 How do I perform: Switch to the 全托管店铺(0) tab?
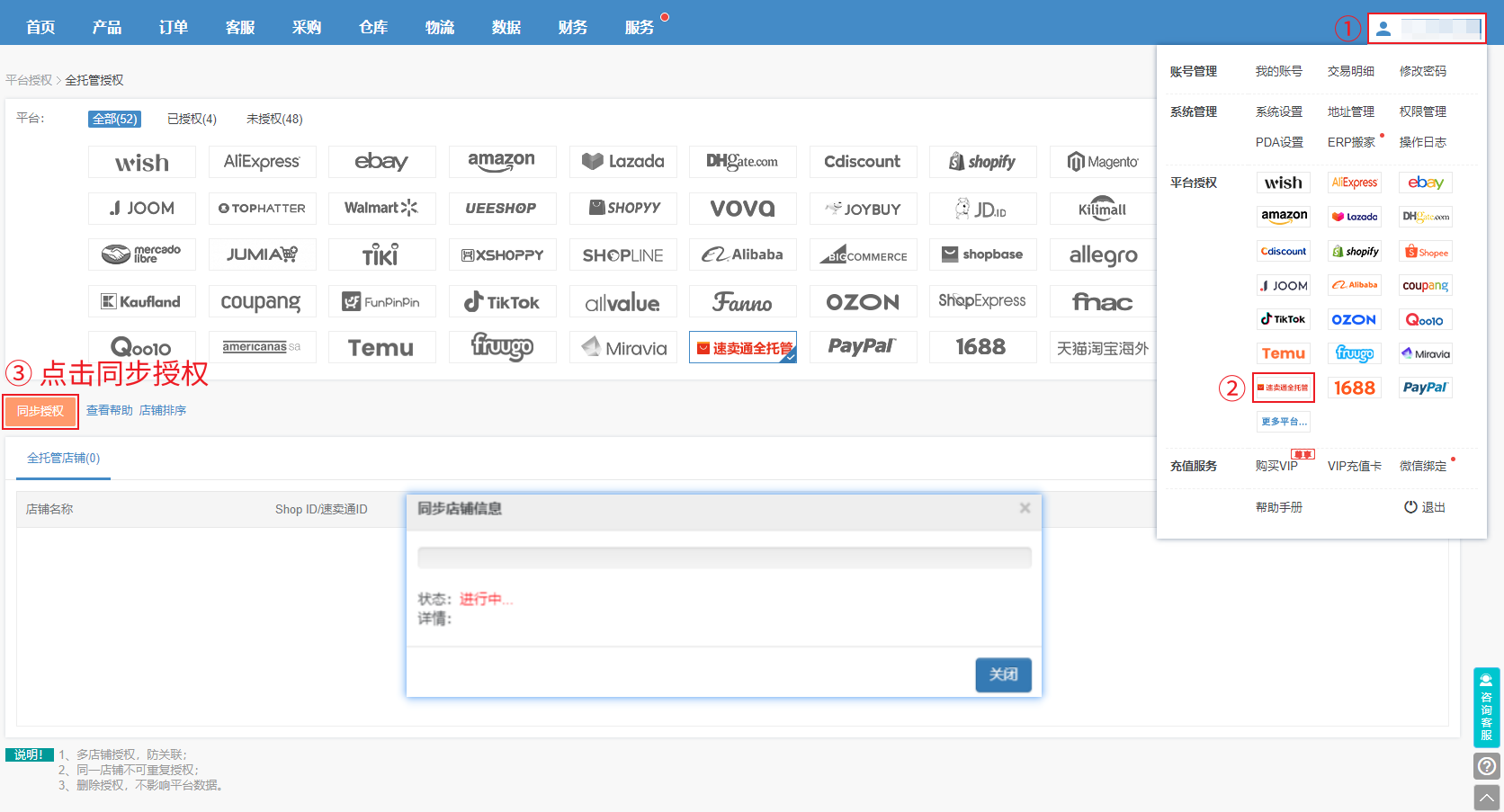point(64,459)
